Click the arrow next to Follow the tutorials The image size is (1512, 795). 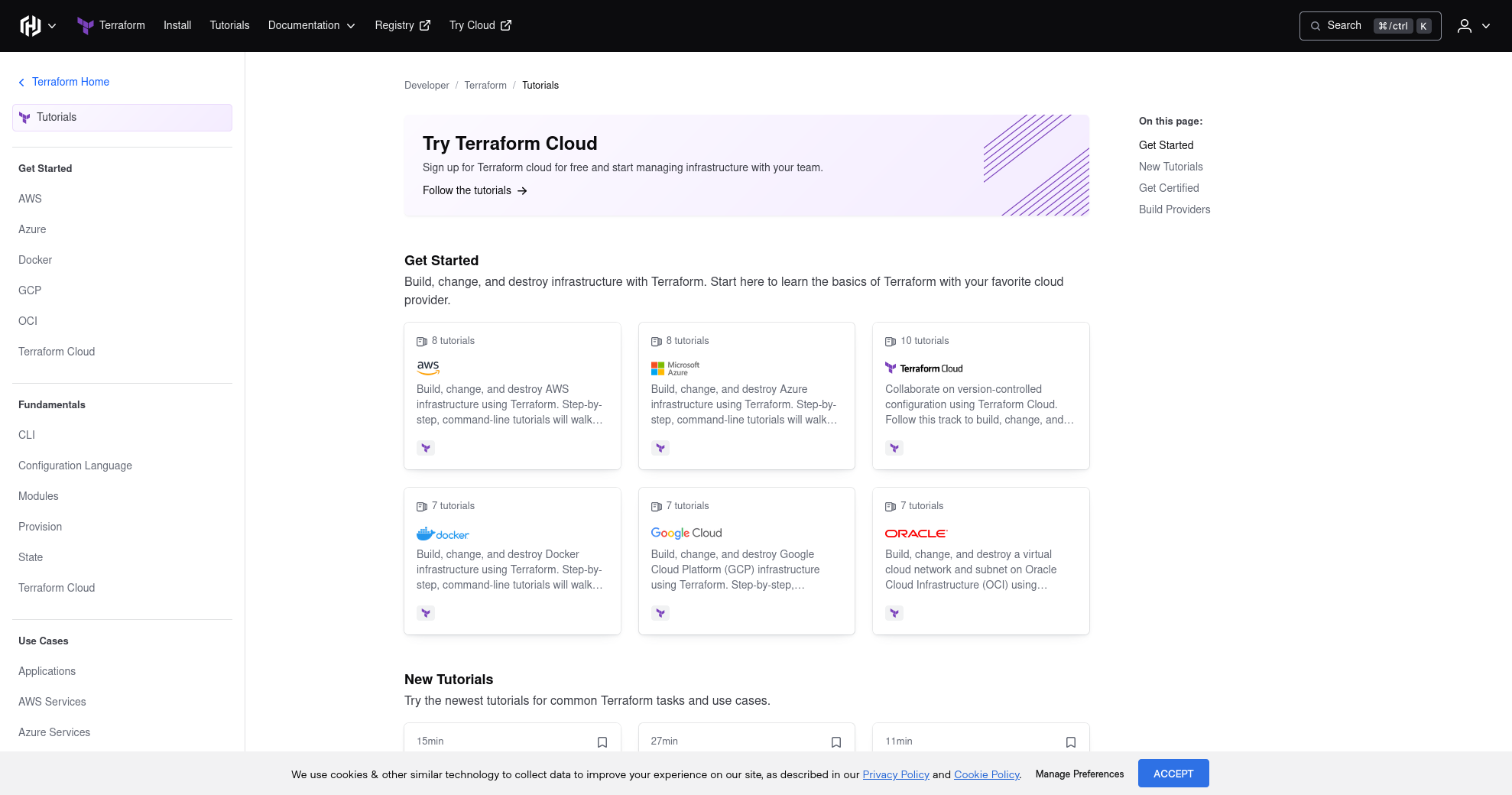pyautogui.click(x=522, y=190)
